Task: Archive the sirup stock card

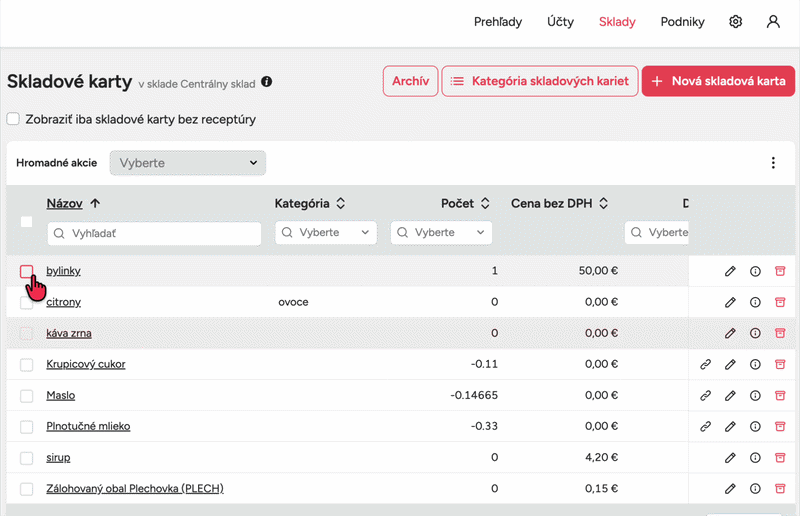Action: pos(780,457)
